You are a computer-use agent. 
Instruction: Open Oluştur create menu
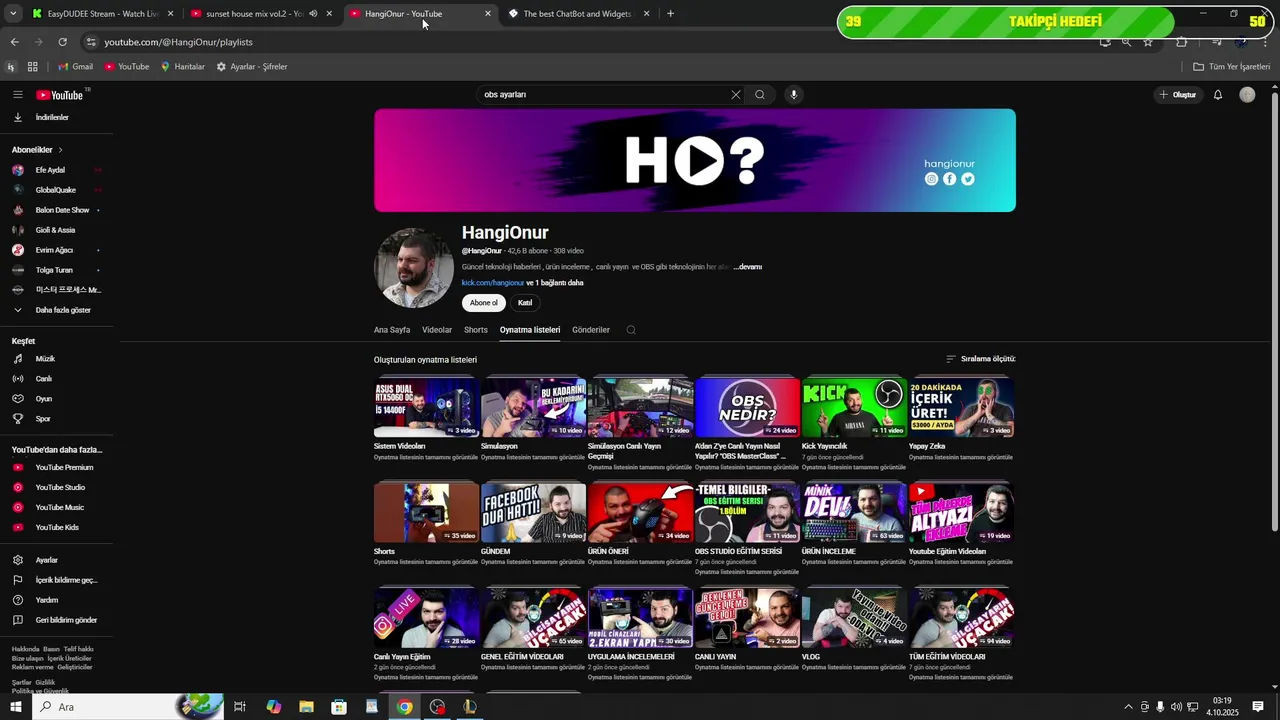1177,95
